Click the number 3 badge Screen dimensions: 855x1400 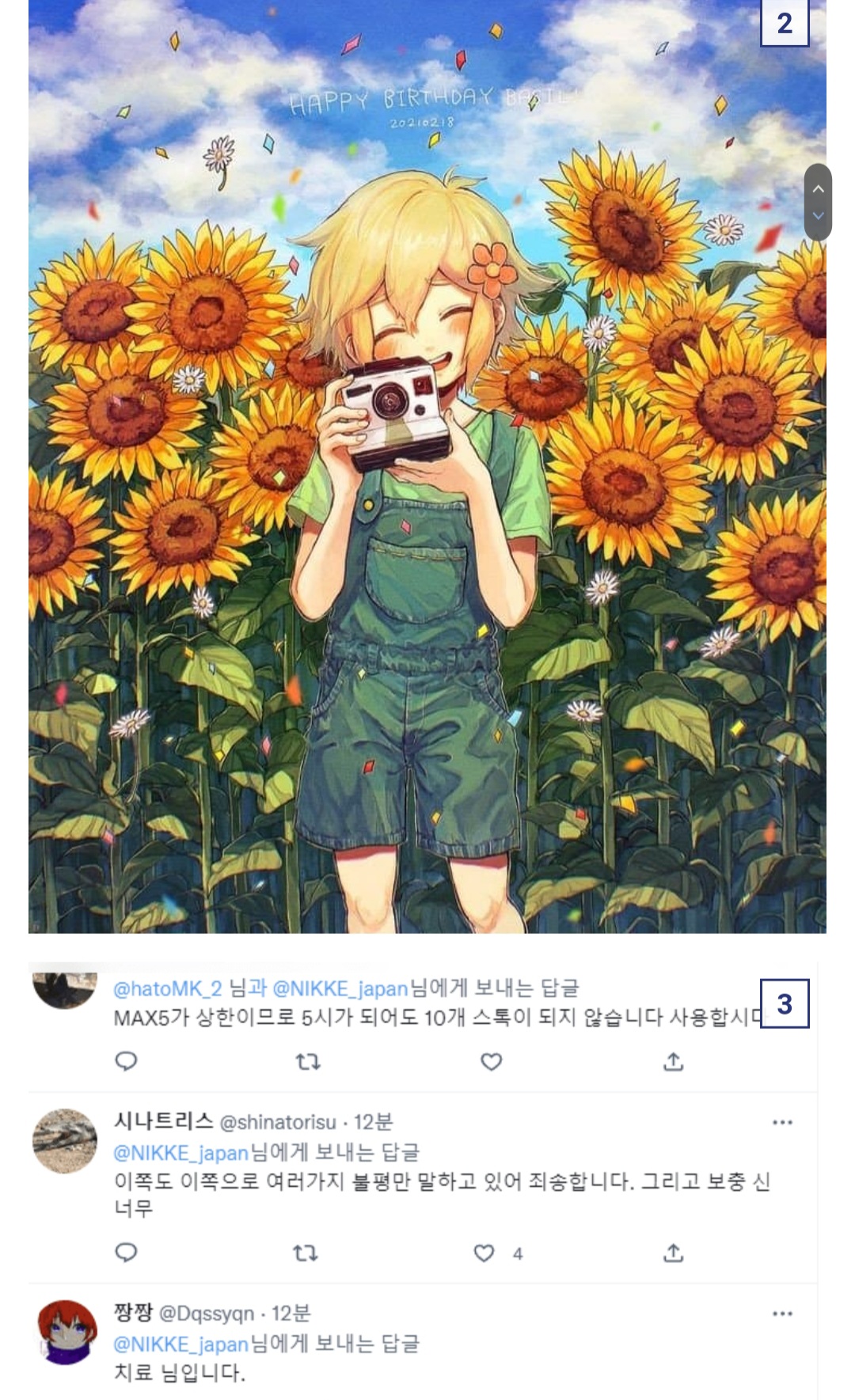click(785, 1004)
